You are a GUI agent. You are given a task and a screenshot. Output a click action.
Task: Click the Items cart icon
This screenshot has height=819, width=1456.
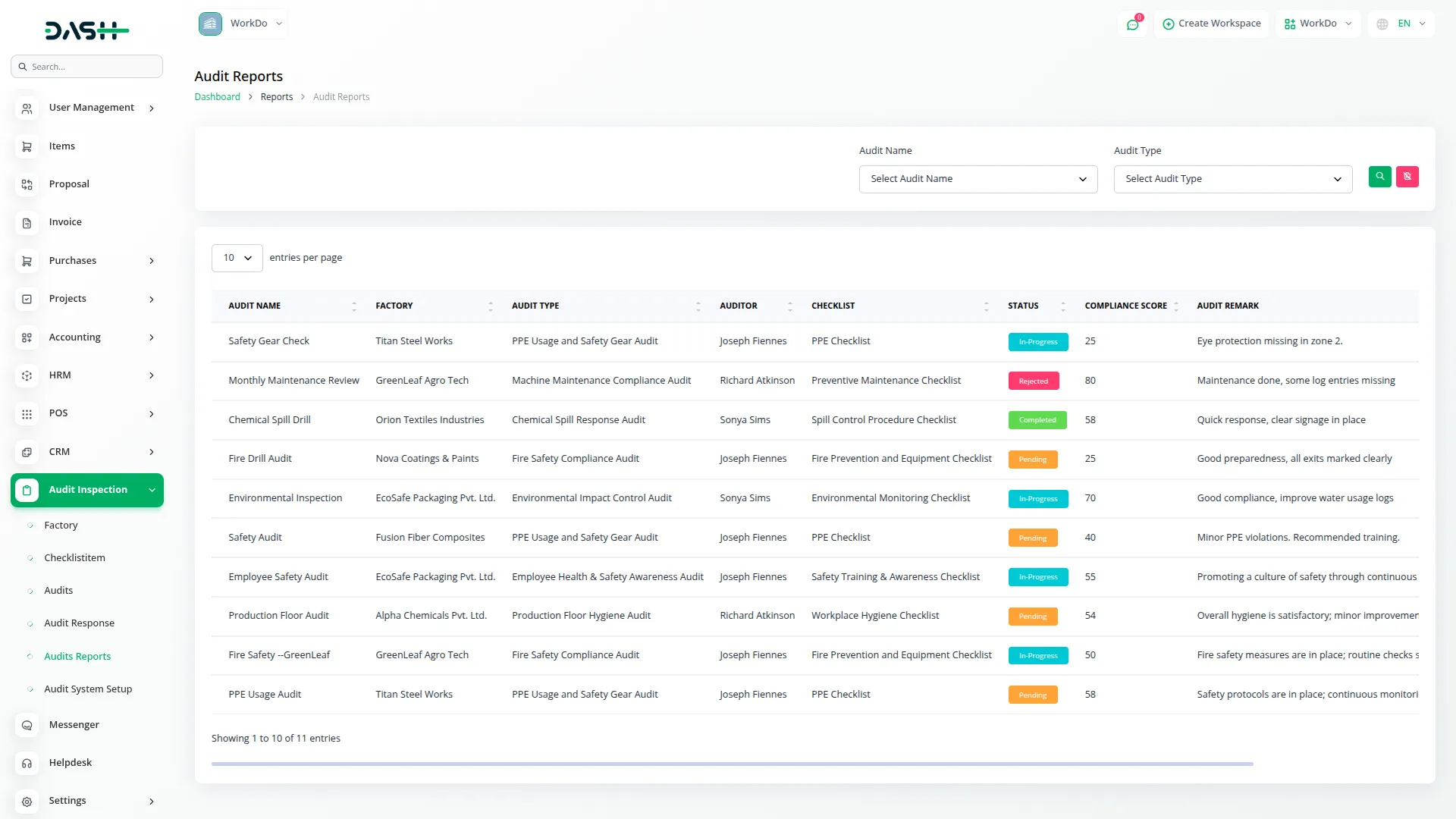tap(27, 146)
